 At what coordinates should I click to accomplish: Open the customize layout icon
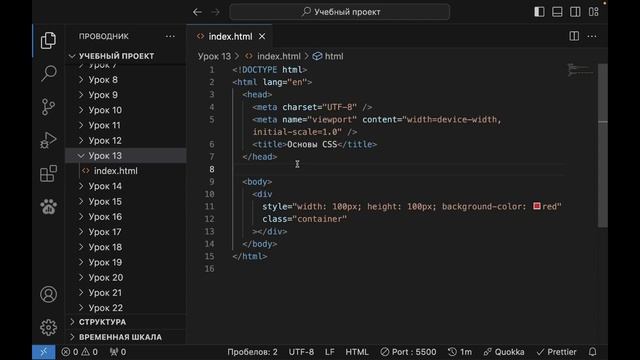pos(593,12)
